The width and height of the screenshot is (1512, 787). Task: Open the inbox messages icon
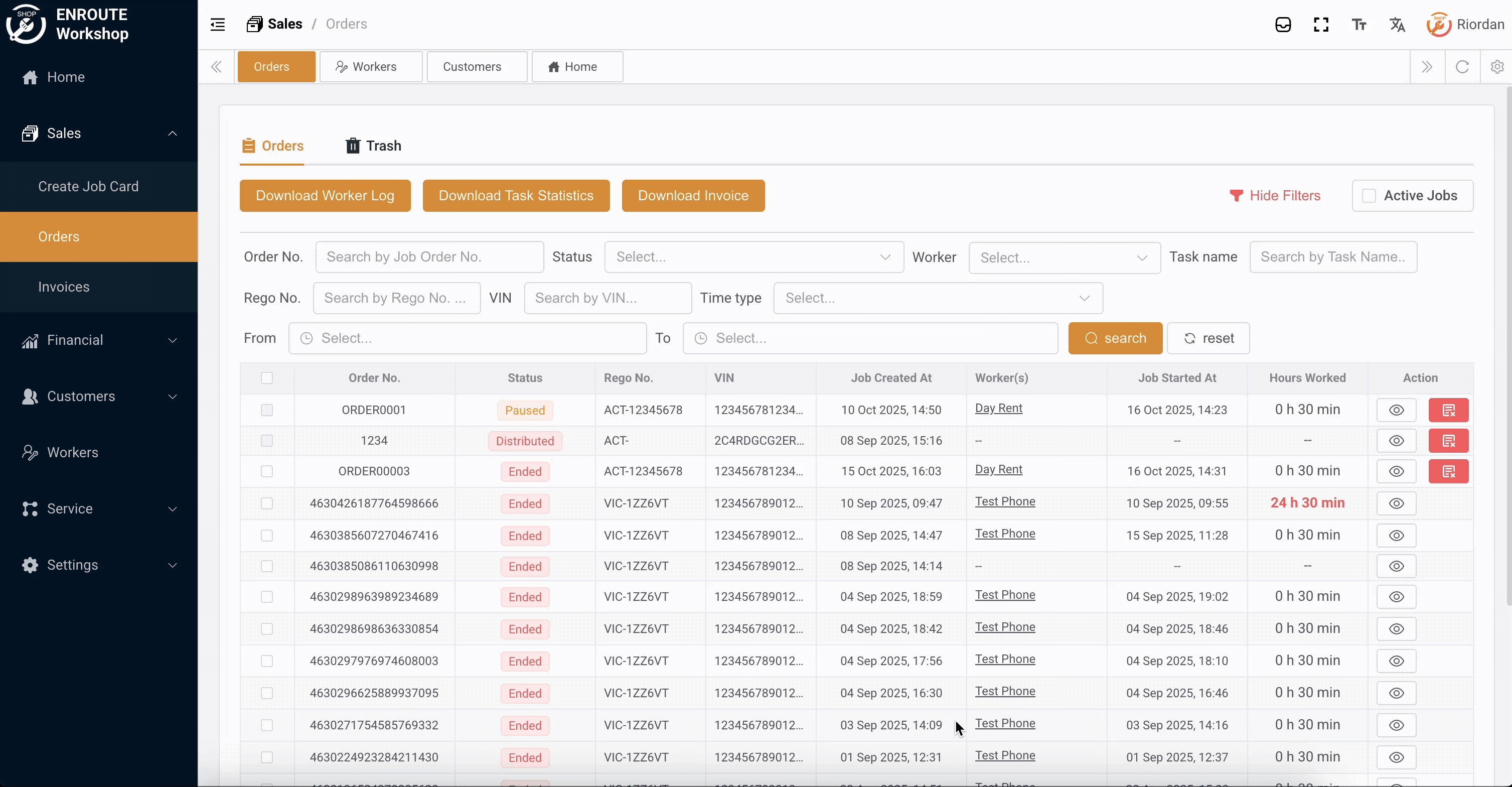(1283, 24)
